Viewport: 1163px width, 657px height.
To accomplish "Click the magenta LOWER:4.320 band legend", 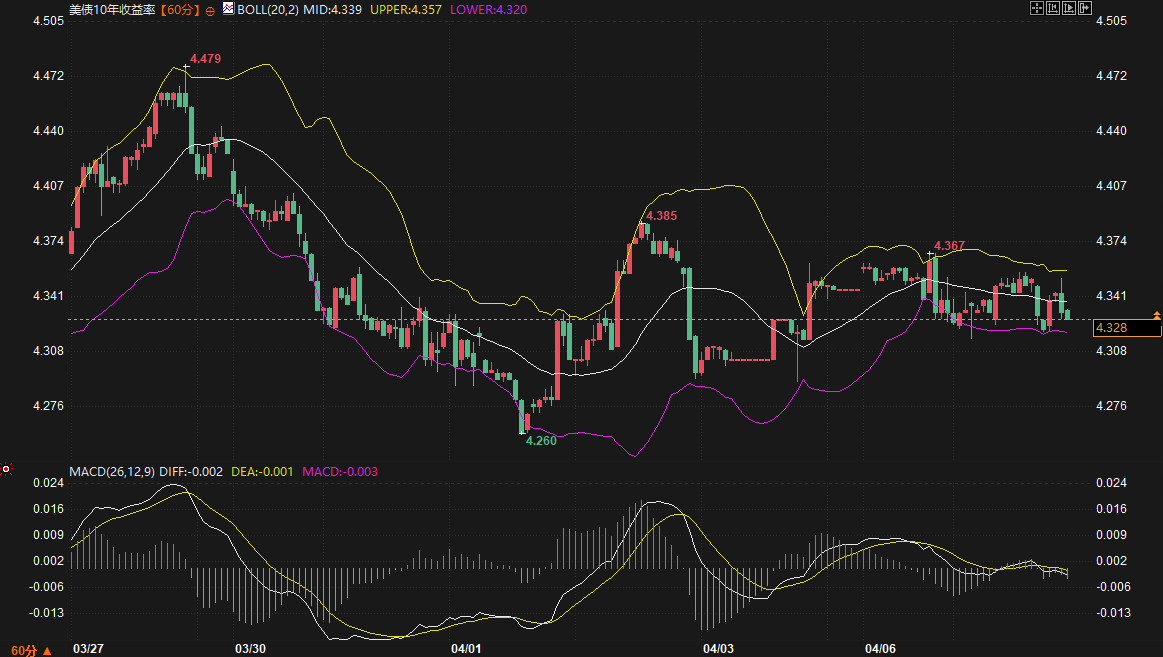I will click(489, 9).
